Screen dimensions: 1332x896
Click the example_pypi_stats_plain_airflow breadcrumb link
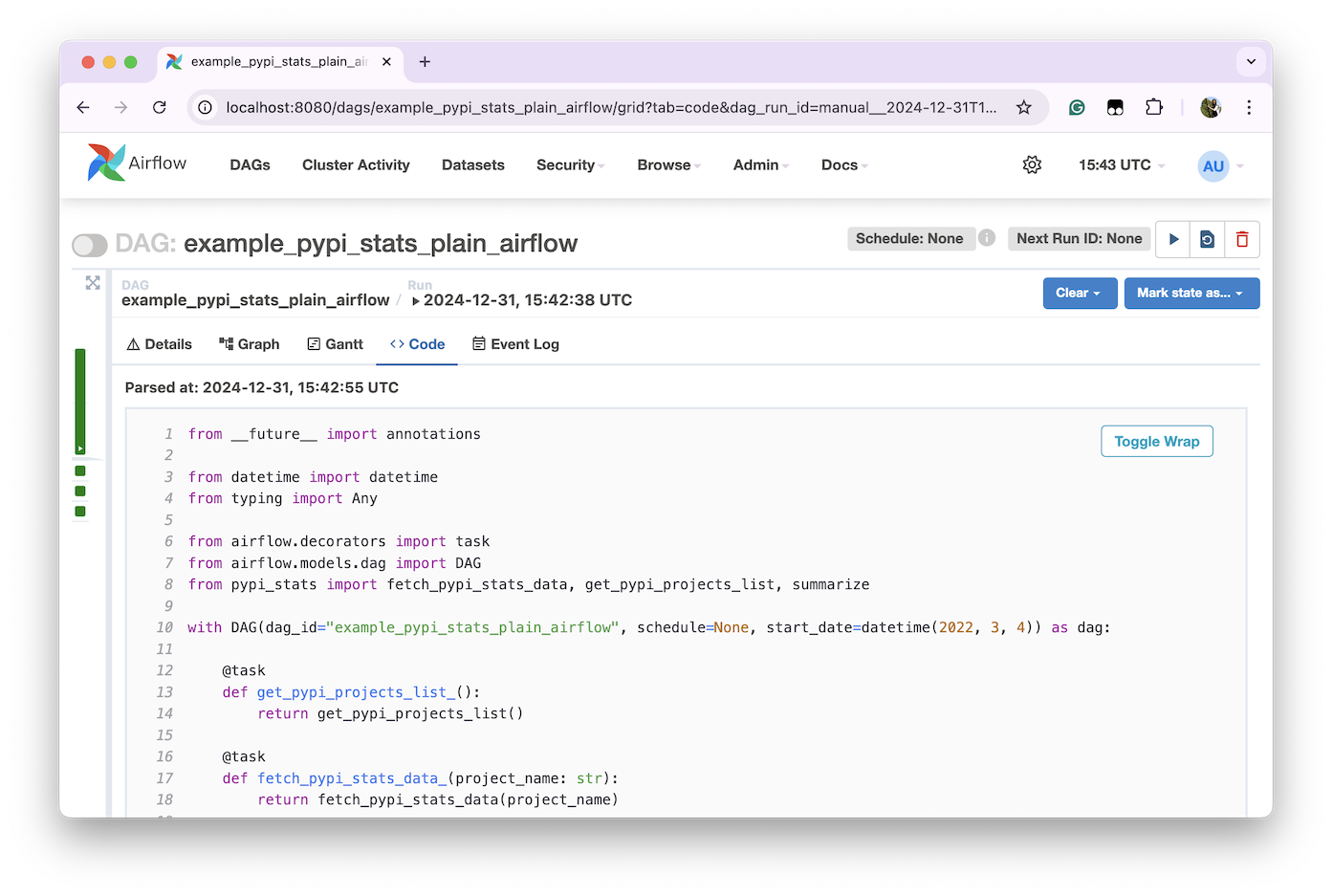(255, 300)
